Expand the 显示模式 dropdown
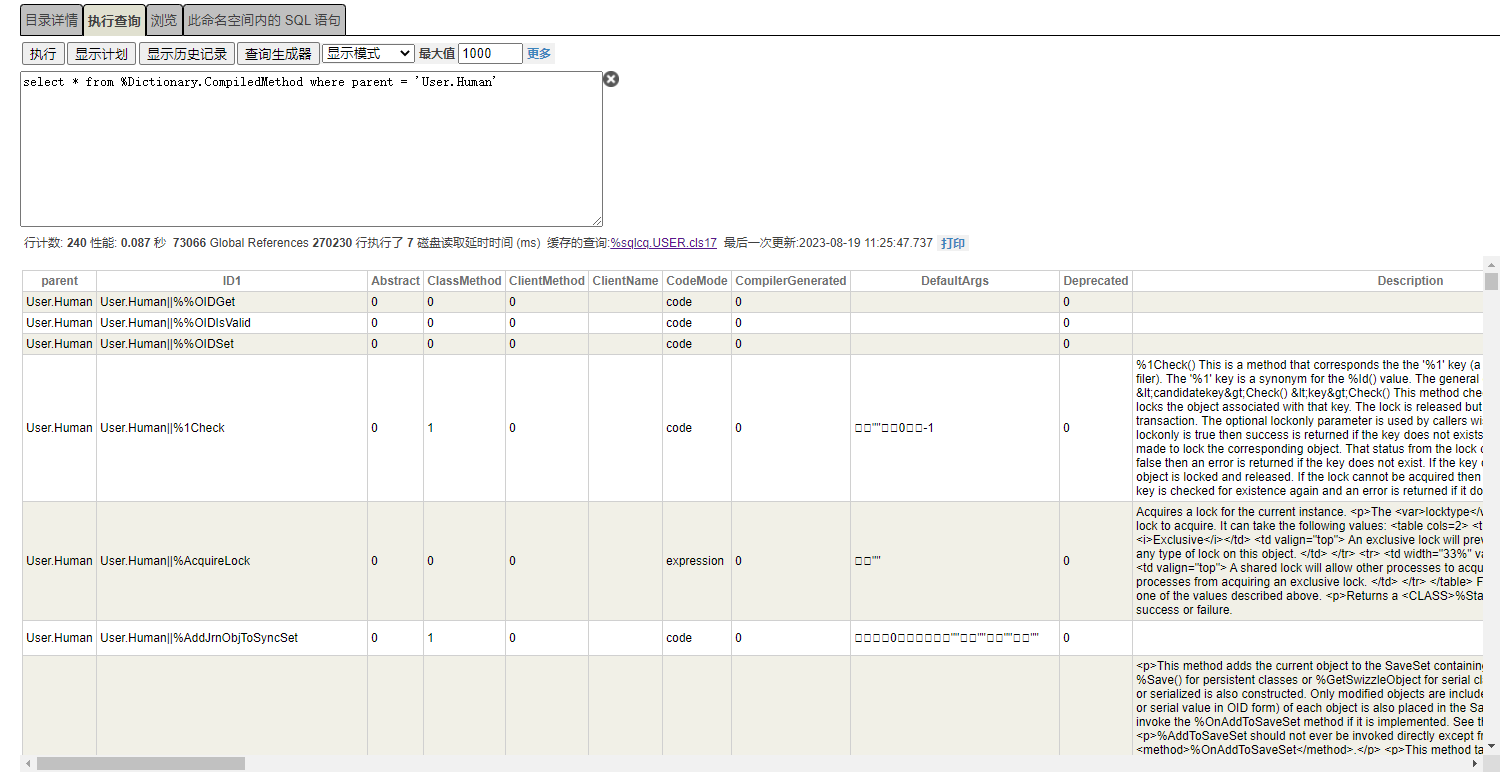1500x779 pixels. coord(368,54)
